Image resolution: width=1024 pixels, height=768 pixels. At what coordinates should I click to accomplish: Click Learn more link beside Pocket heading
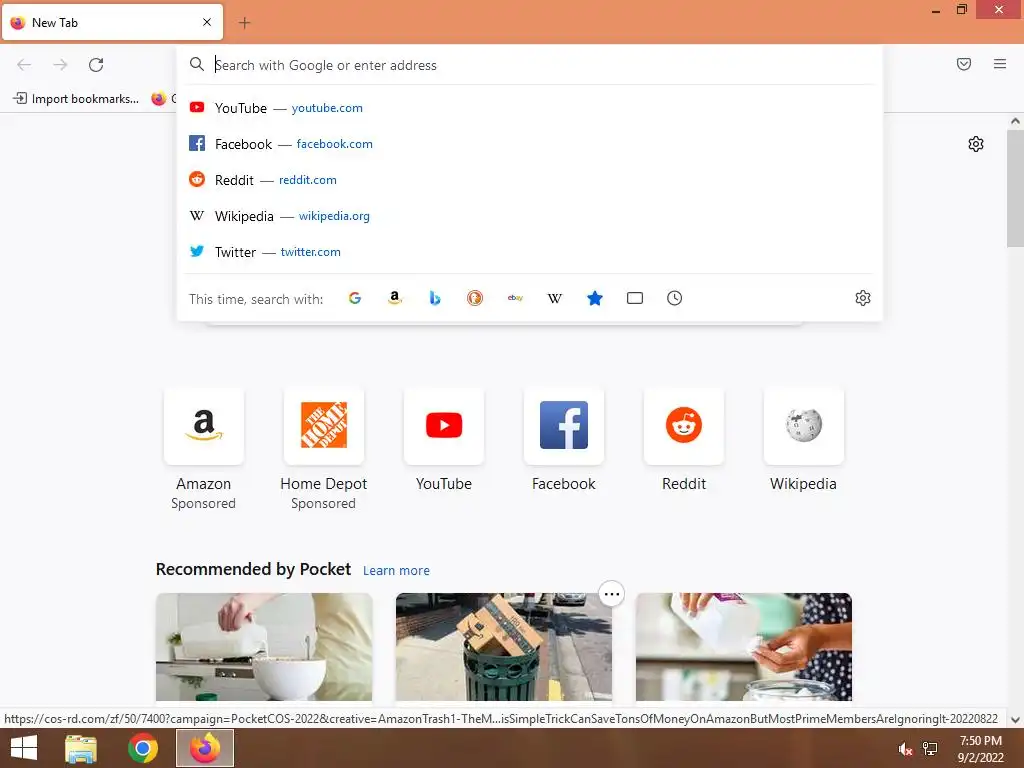(396, 571)
